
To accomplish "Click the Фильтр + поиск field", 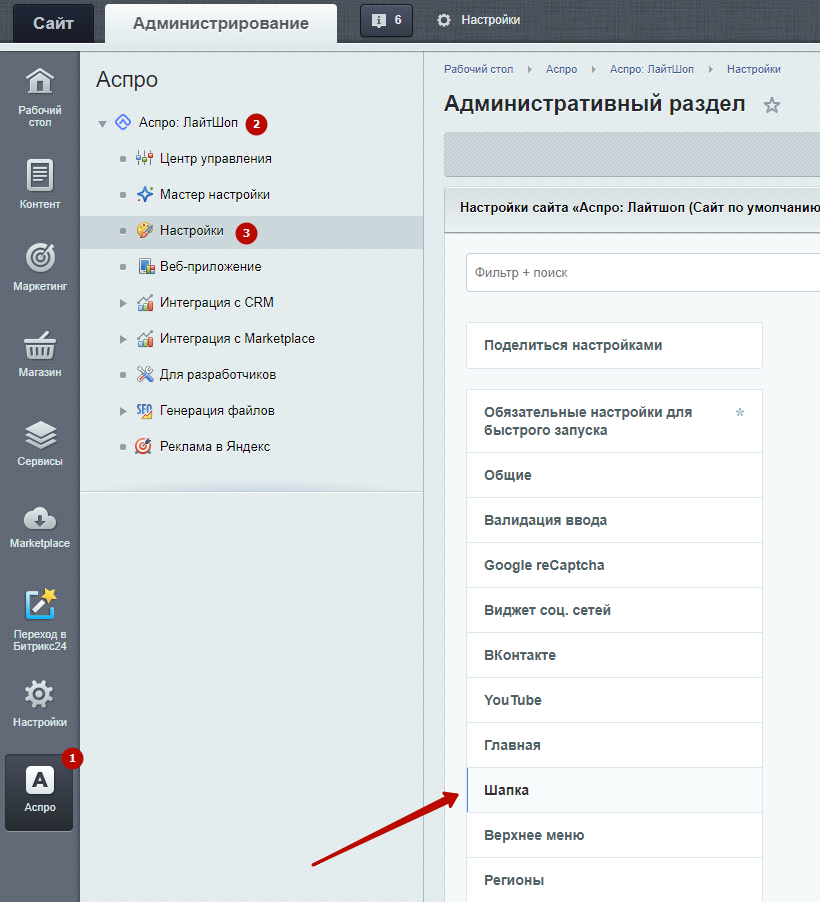I will tap(643, 273).
